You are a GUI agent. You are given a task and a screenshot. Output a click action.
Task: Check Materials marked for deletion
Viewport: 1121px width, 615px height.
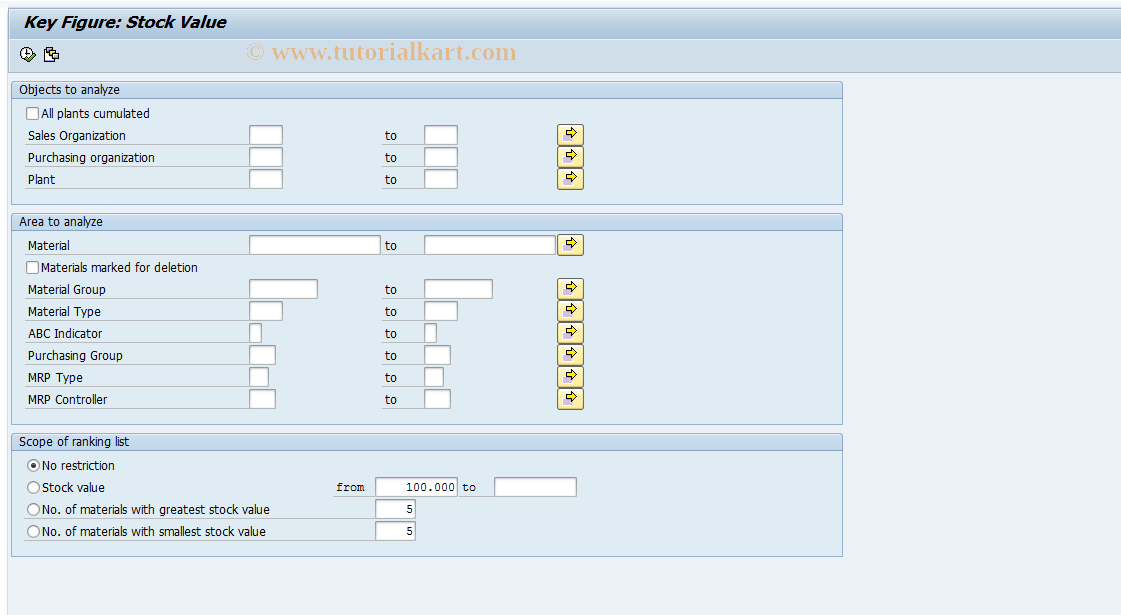click(32, 267)
